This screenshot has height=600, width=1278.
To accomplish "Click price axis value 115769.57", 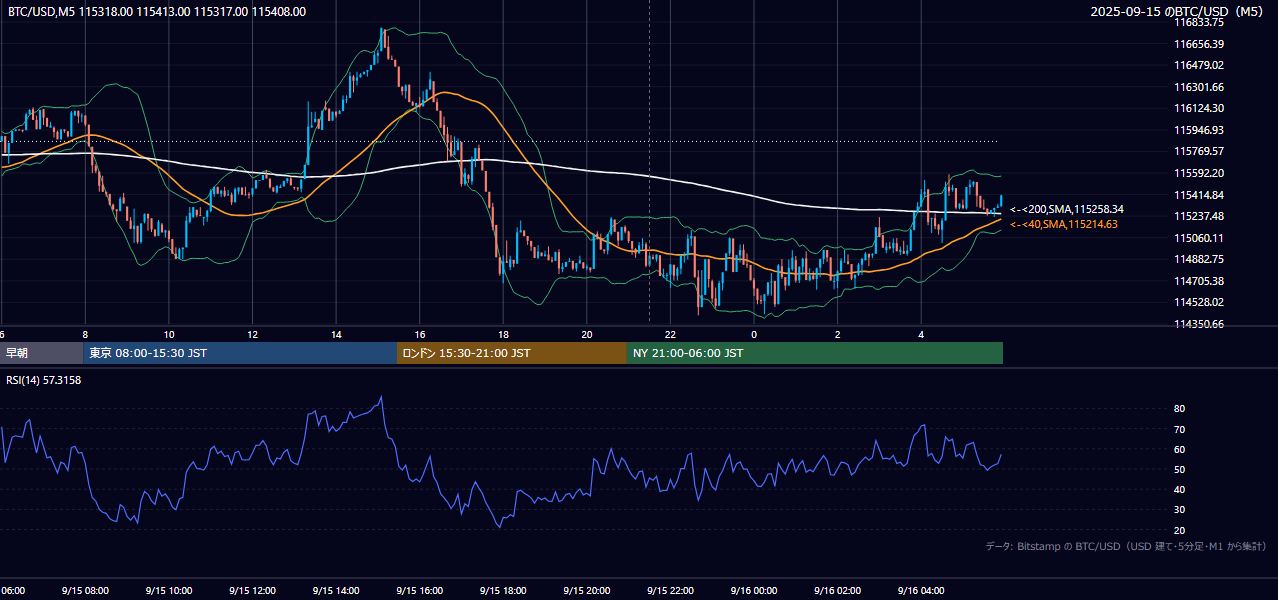I will coord(1199,151).
